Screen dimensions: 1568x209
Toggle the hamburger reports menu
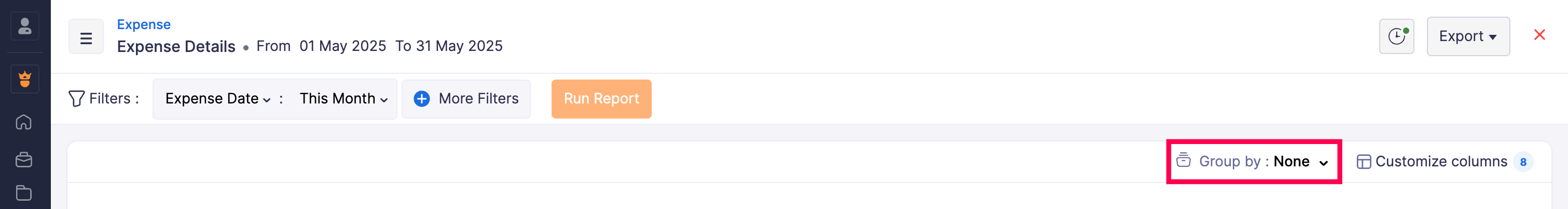click(x=86, y=38)
